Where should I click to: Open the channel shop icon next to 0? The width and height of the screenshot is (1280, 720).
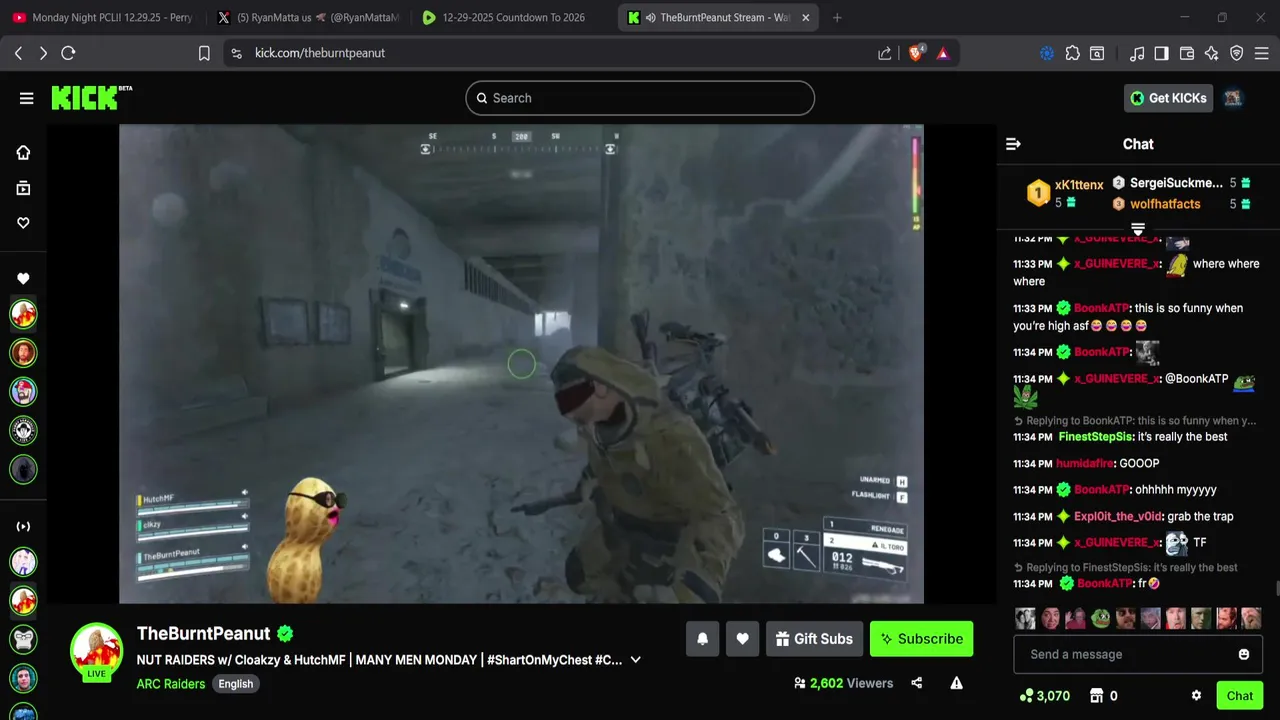tap(1096, 696)
